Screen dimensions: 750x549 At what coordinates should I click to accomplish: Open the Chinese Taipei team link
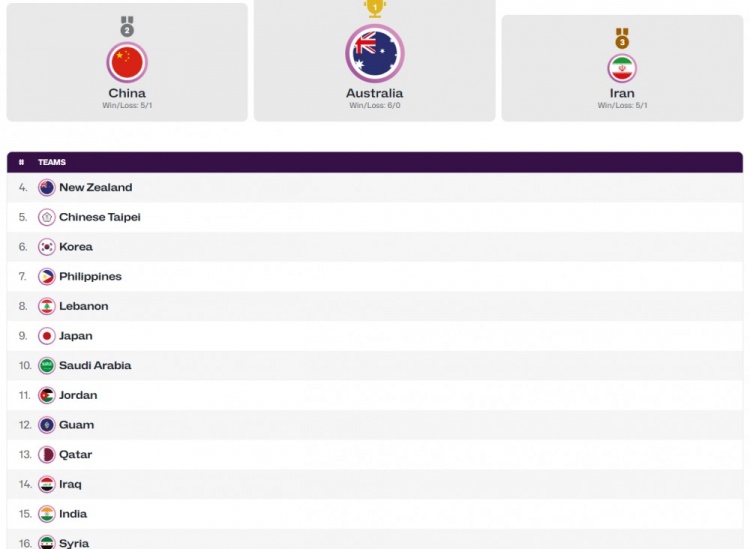pos(99,217)
